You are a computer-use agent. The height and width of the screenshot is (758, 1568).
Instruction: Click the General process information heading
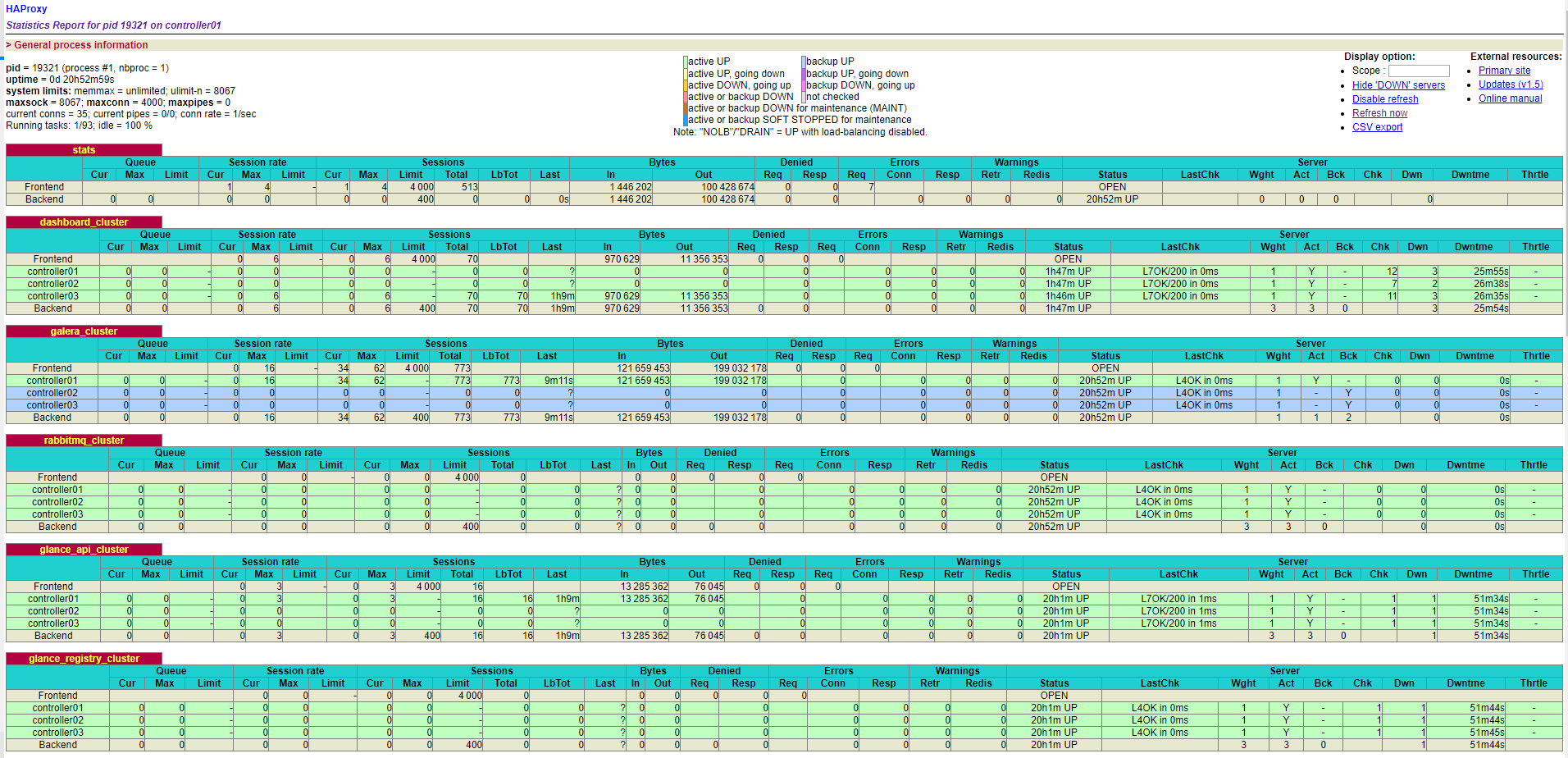[80, 45]
